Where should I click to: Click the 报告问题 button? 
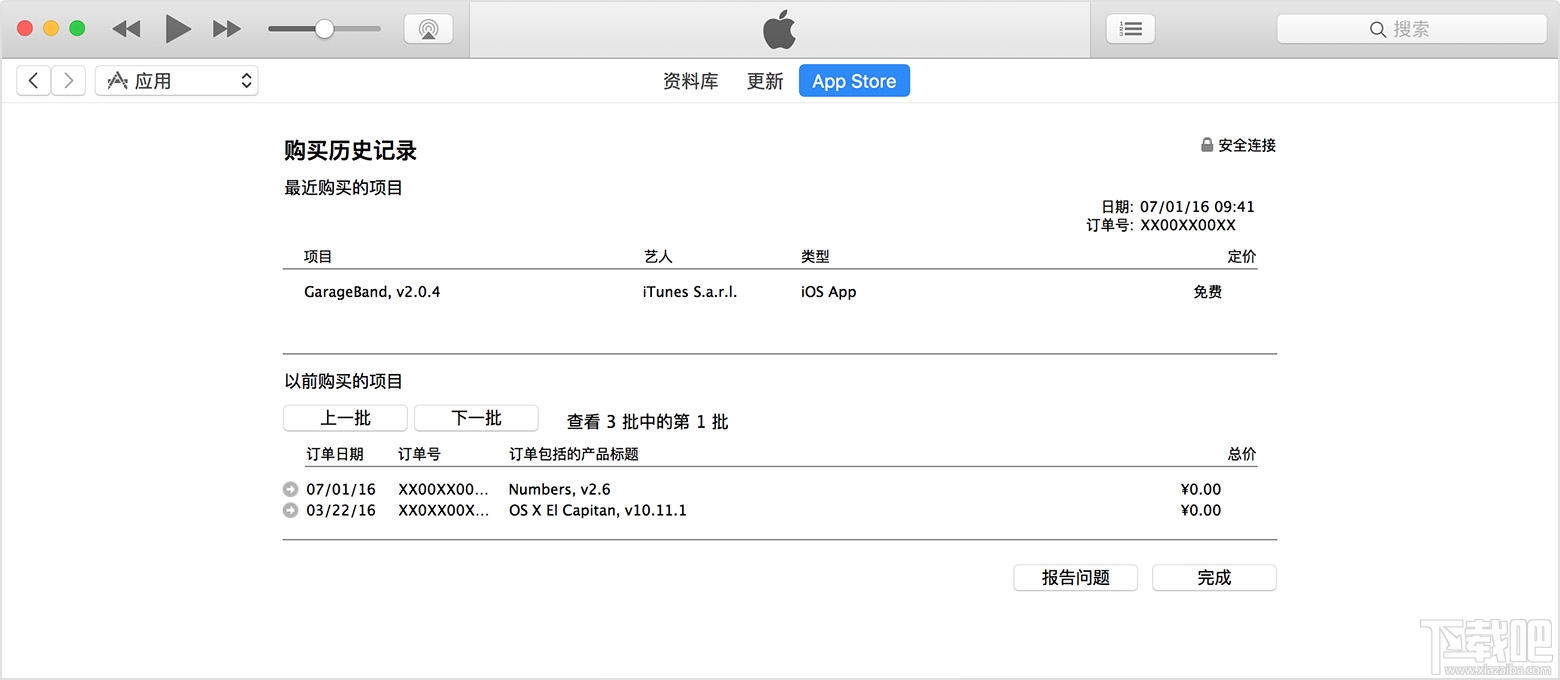click(1076, 578)
